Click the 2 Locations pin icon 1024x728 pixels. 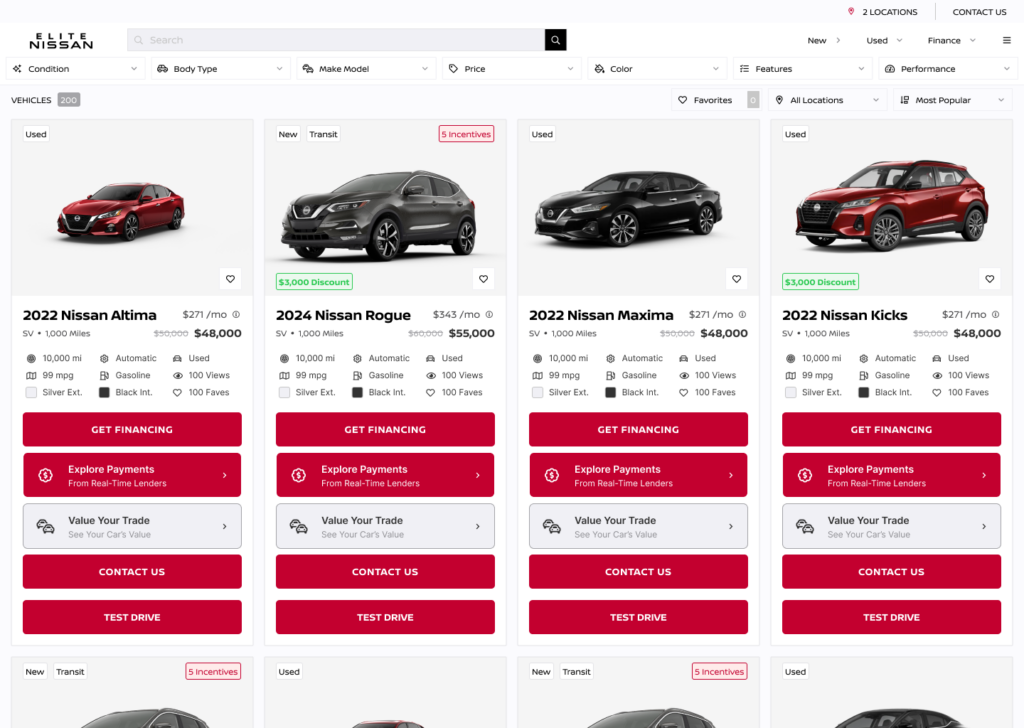point(851,11)
